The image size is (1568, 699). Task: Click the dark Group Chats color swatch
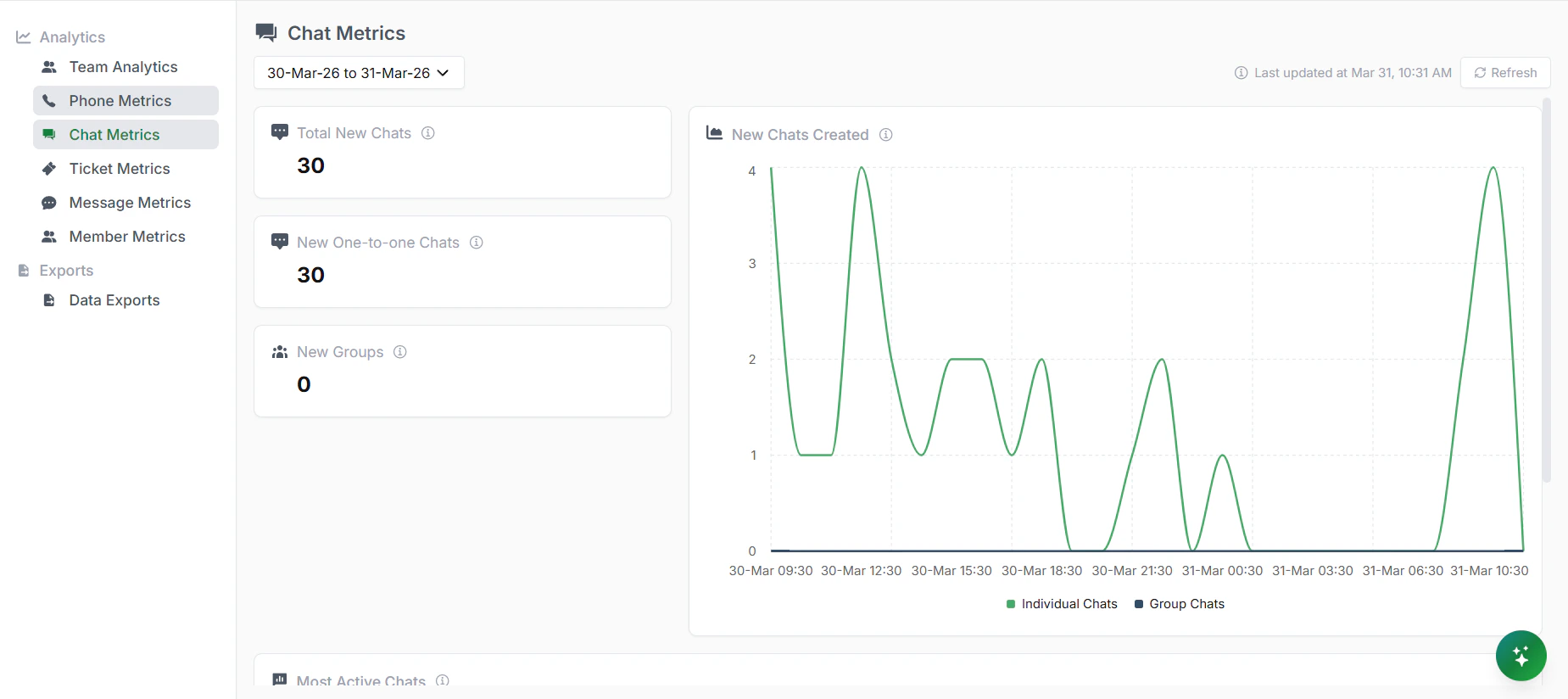tap(1139, 604)
